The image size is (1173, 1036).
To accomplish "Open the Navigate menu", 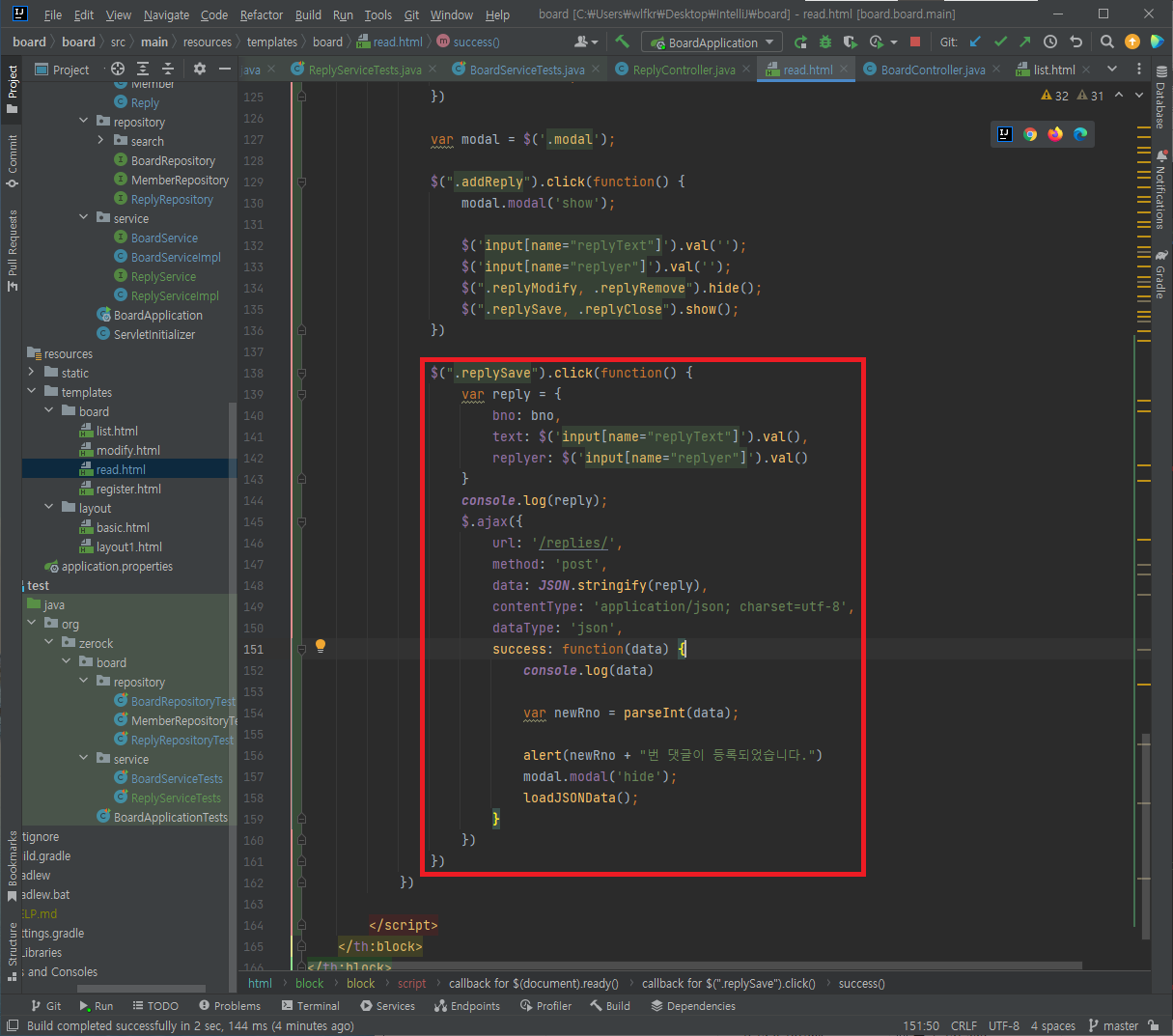I will click(x=166, y=14).
